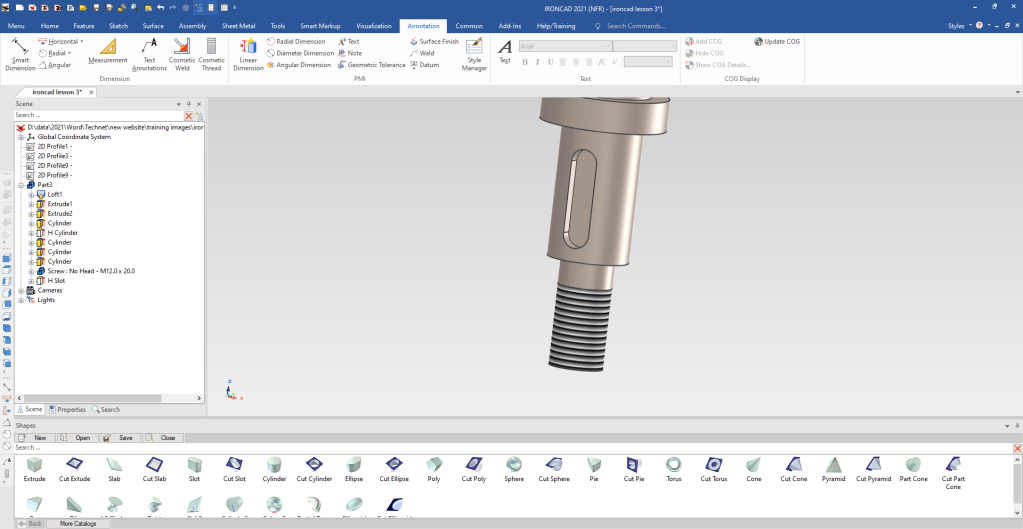Switch to Properties tab in Scene panel
Image resolution: width=1023 pixels, height=529 pixels.
click(x=67, y=409)
